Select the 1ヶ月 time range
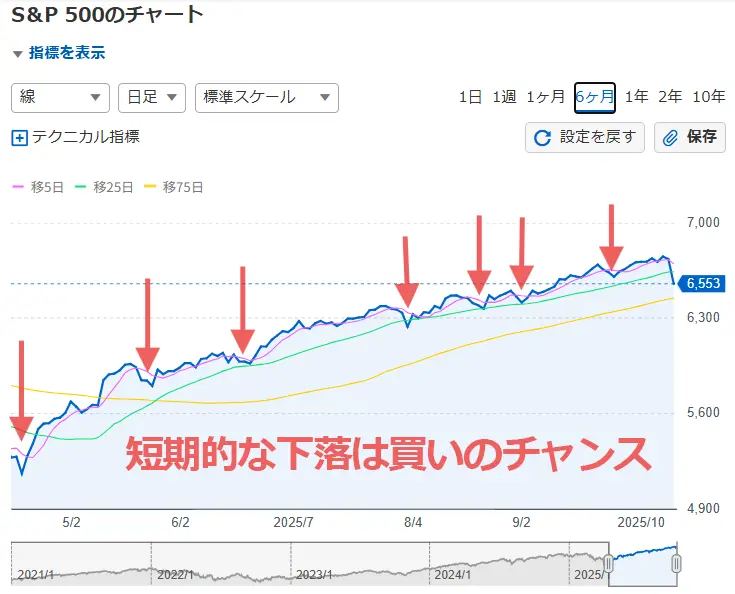The width and height of the screenshot is (735, 594). pos(546,97)
